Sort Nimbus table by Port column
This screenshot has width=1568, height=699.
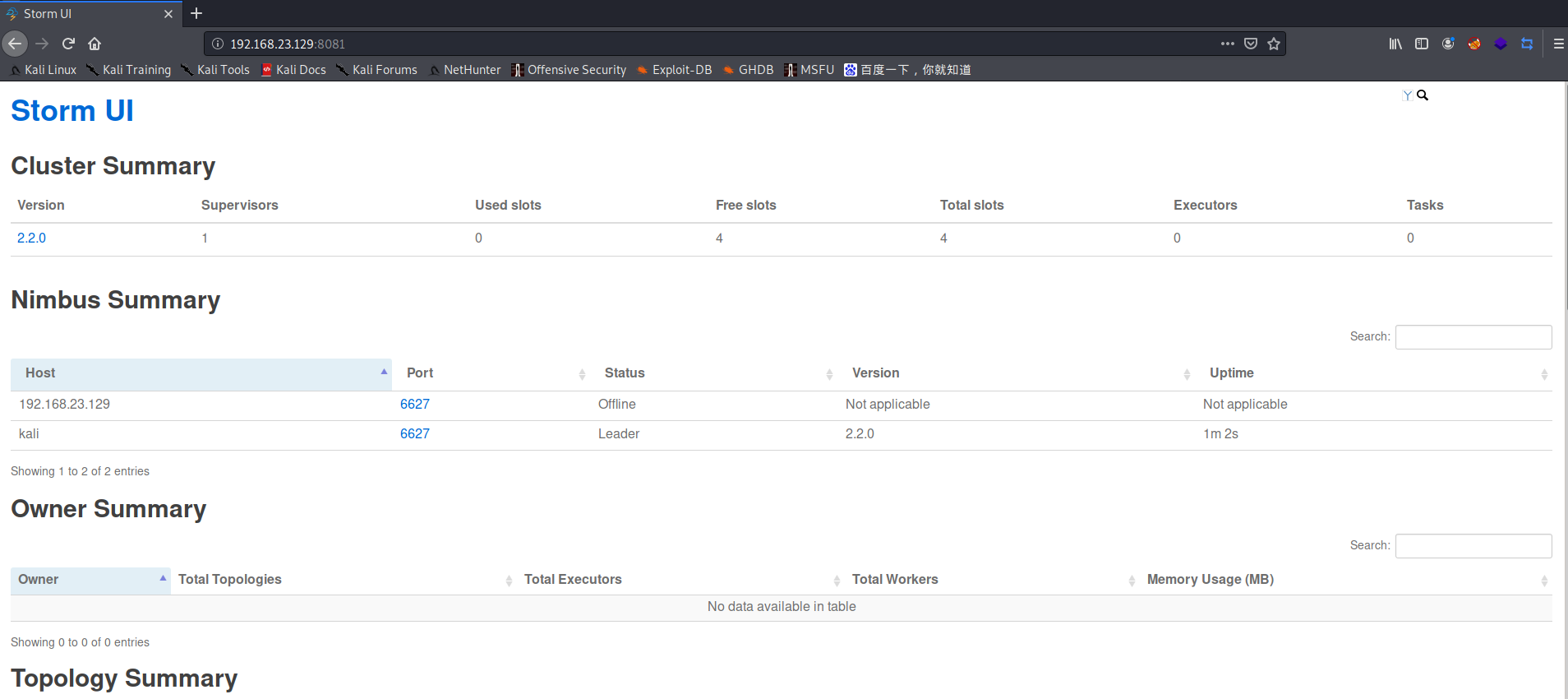(x=491, y=373)
